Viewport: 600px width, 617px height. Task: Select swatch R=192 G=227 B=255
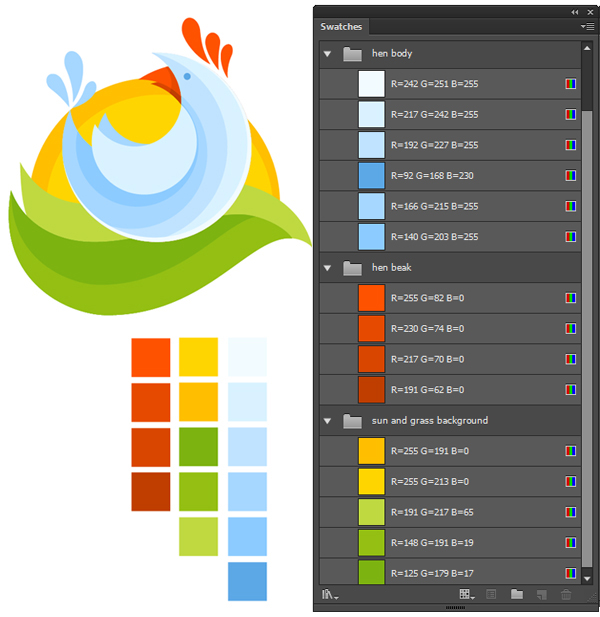371,145
